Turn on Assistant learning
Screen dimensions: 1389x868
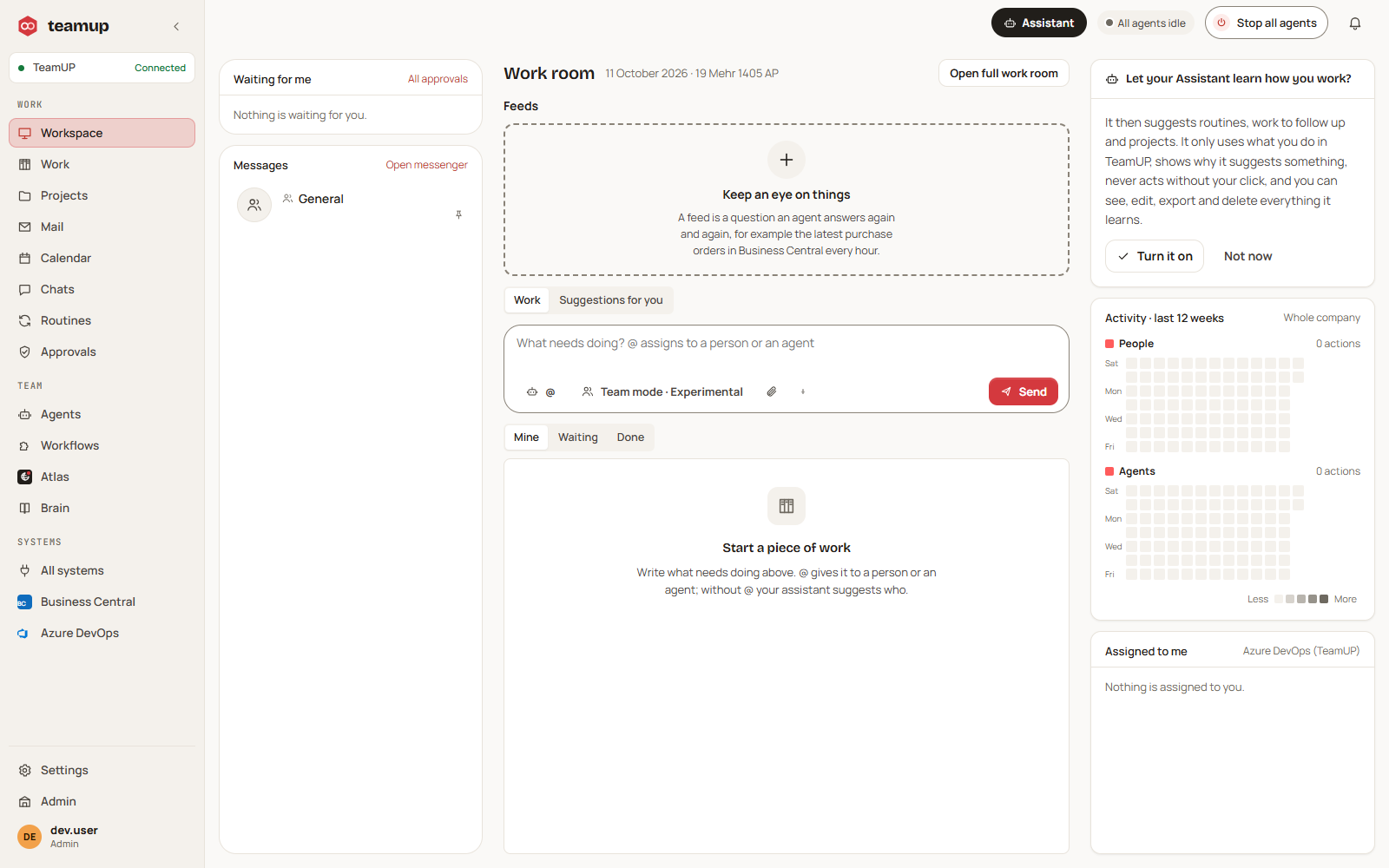[1154, 256]
